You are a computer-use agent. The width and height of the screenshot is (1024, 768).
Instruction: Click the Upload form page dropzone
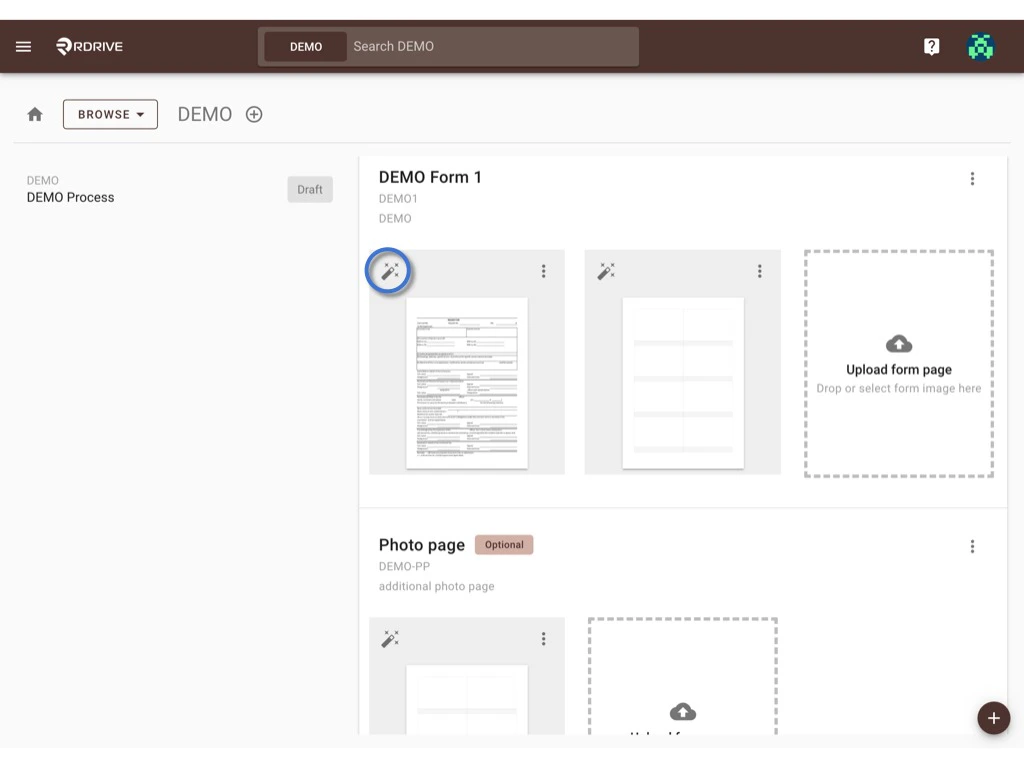(x=897, y=363)
